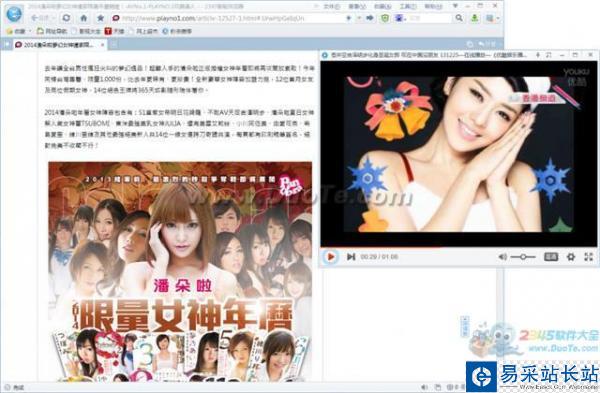
Task: Click the forward arrow beside the address bar
Action: [x=370, y=18]
